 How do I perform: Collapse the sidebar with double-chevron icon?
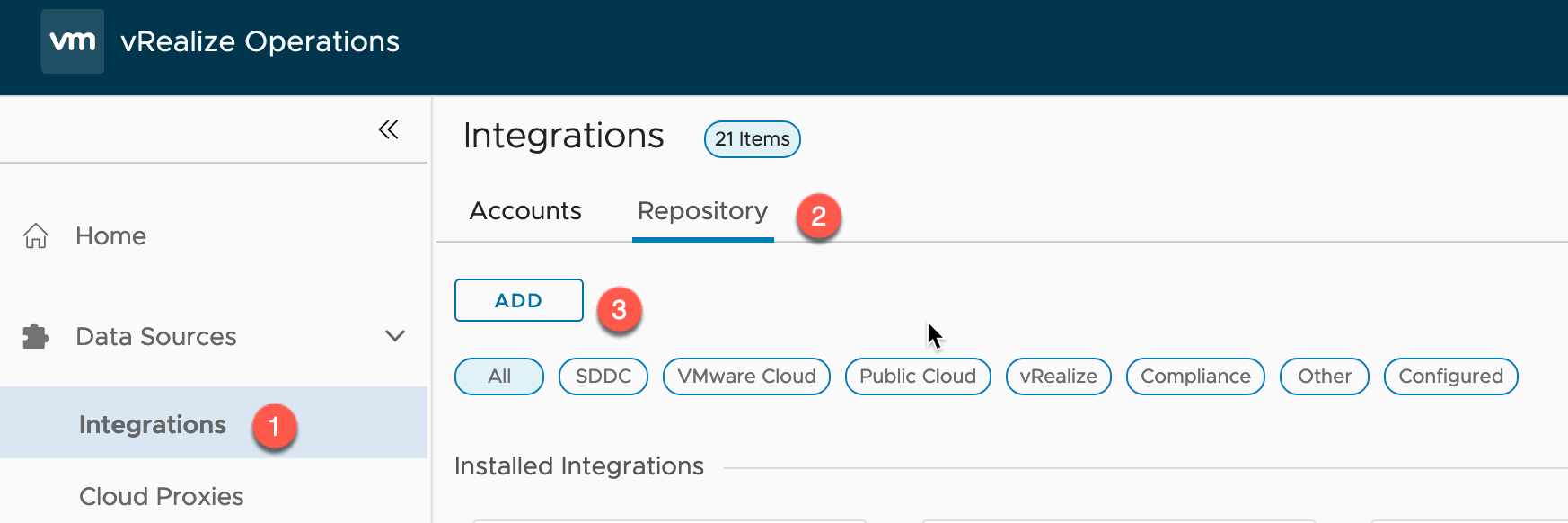(388, 129)
